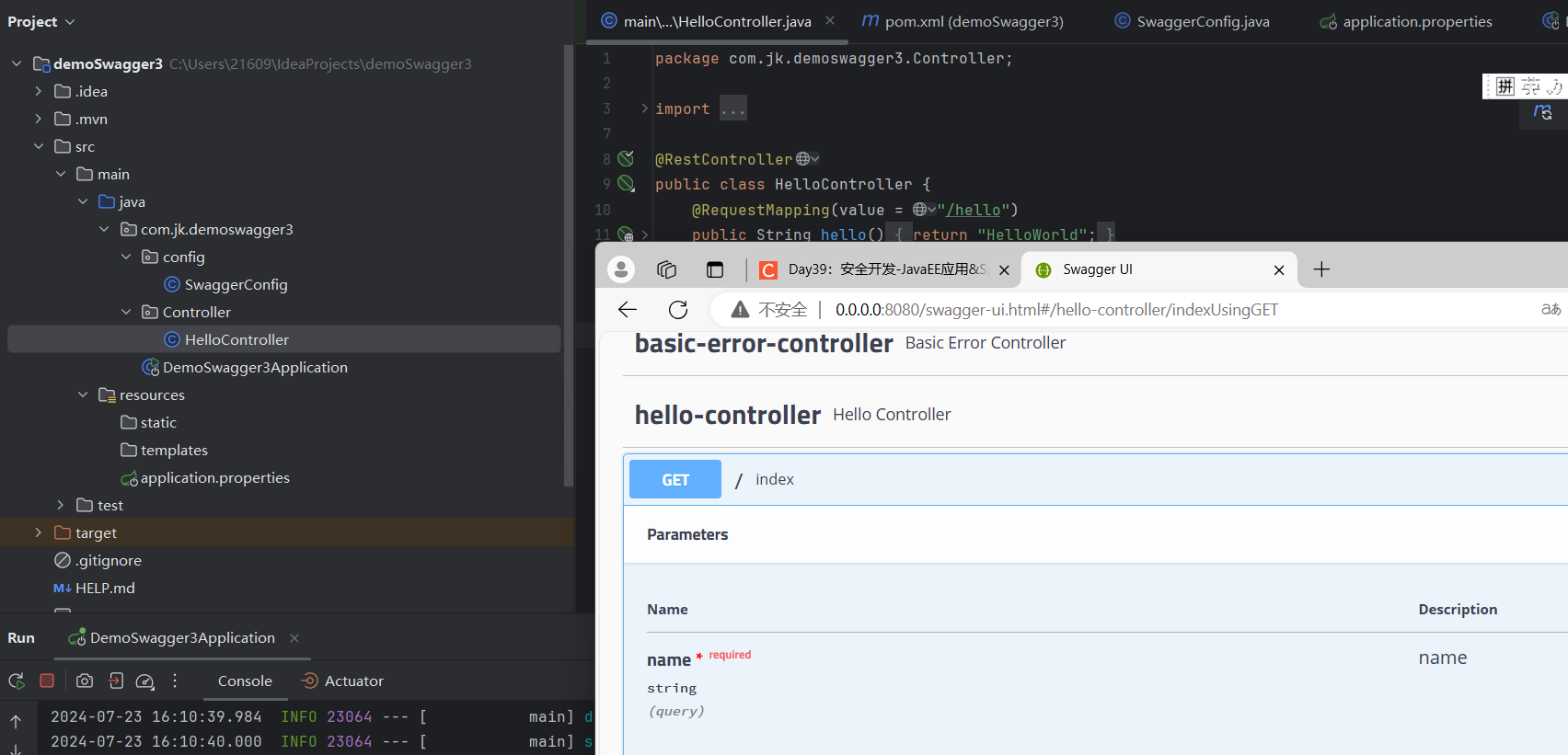The height and width of the screenshot is (755, 1568).
Task: Click the globe icon next to @RestController
Action: pyautogui.click(x=803, y=159)
